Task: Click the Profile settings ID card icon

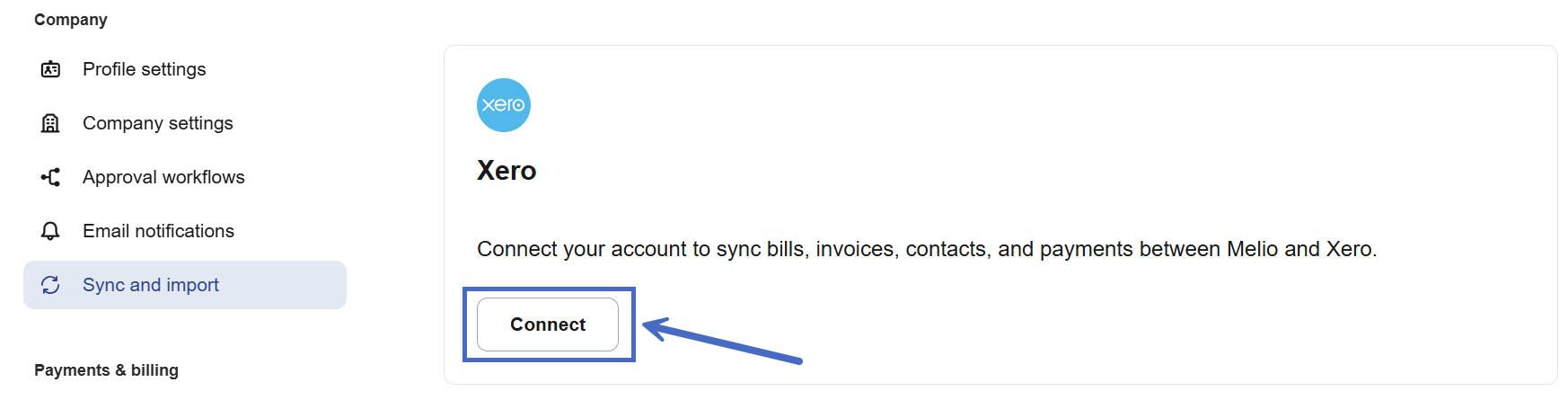Action: pos(50,69)
